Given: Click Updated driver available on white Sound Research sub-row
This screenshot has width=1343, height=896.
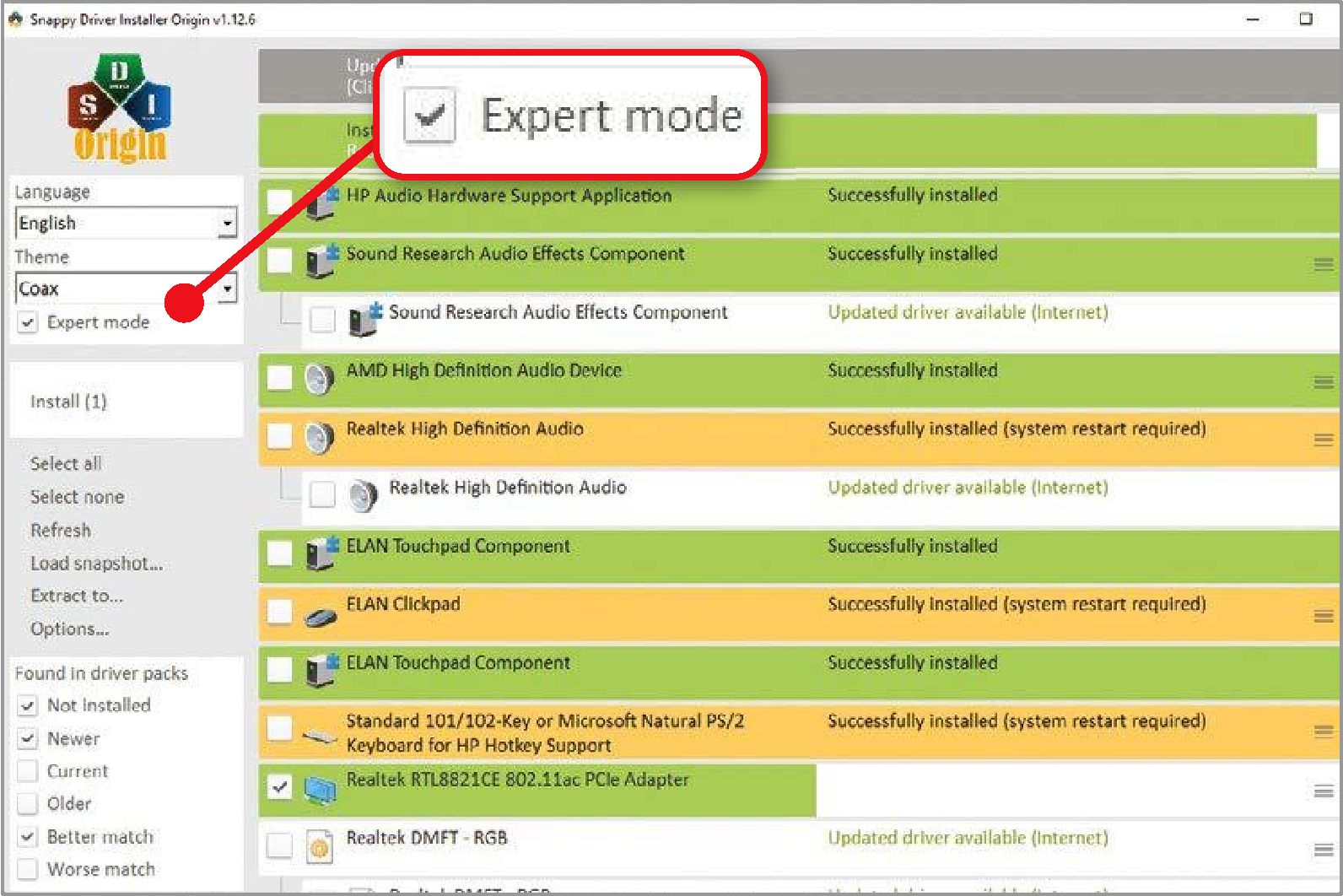Looking at the screenshot, I should point(968,312).
